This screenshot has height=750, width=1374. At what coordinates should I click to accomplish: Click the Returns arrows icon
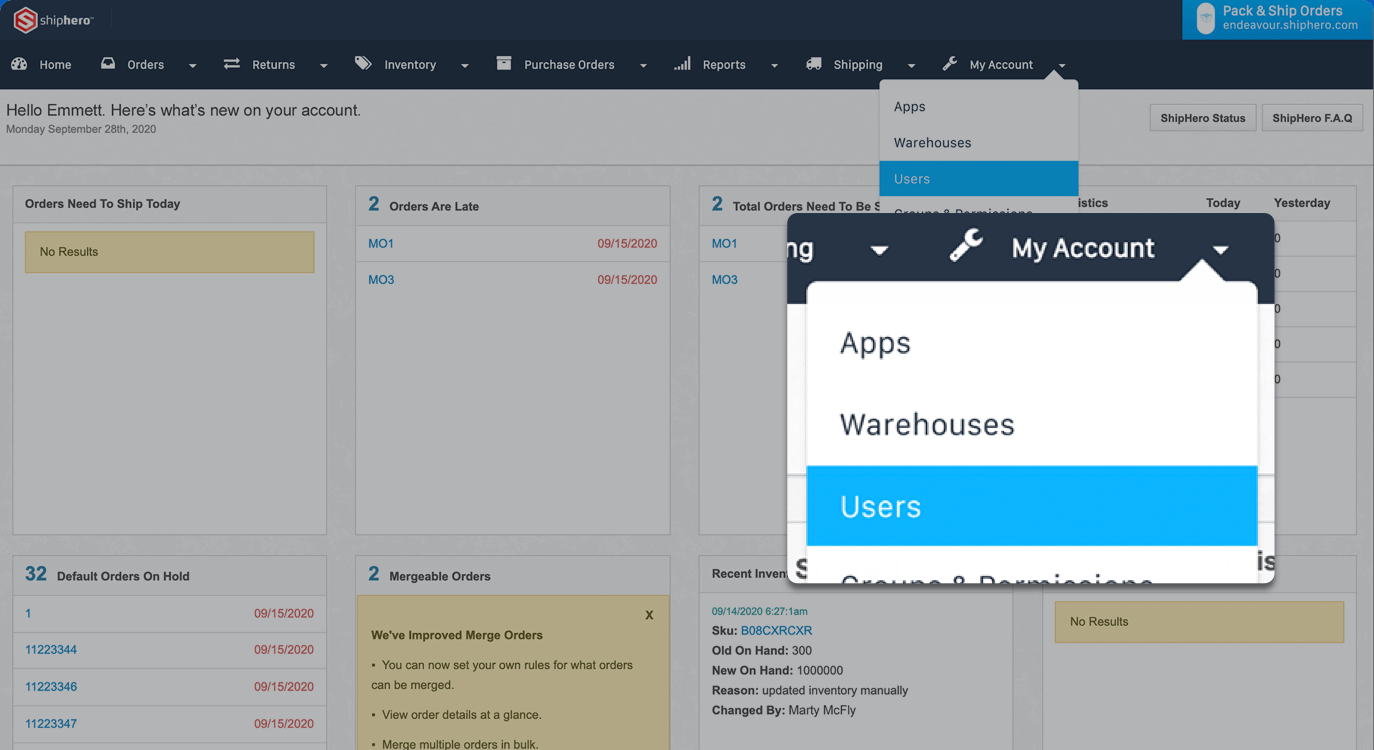(231, 64)
